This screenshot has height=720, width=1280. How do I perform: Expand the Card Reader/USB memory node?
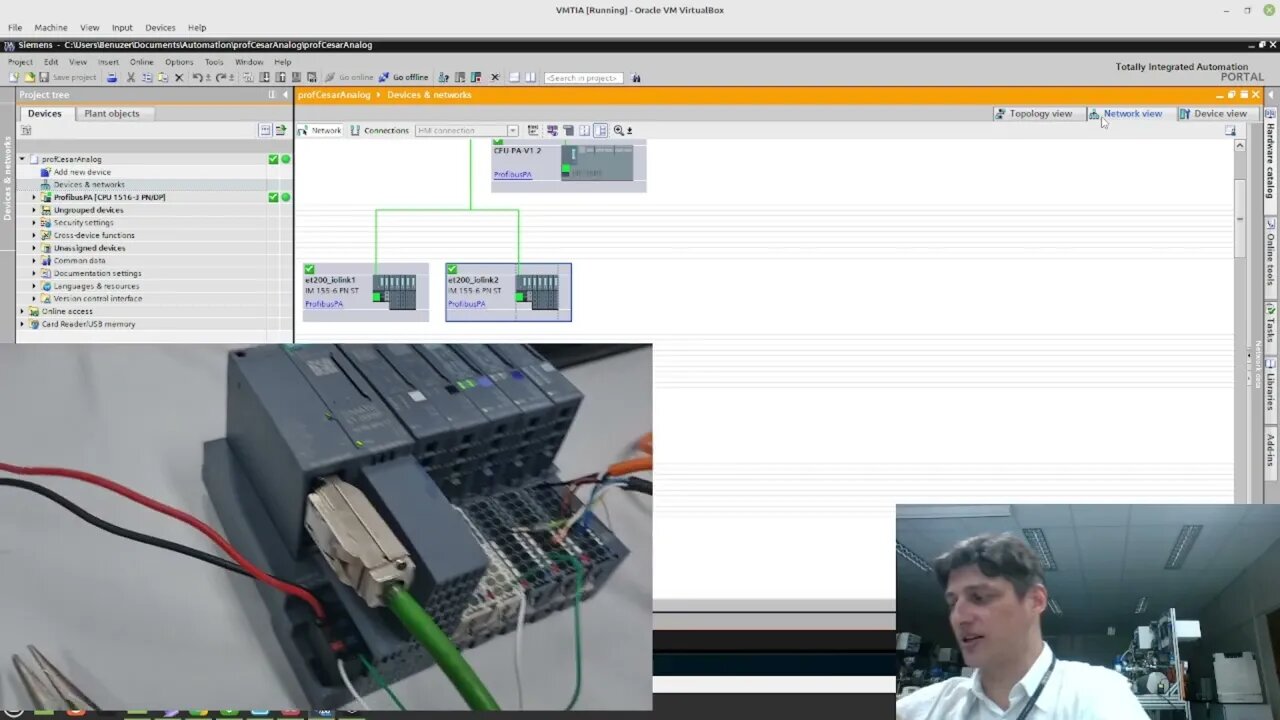click(x=22, y=324)
